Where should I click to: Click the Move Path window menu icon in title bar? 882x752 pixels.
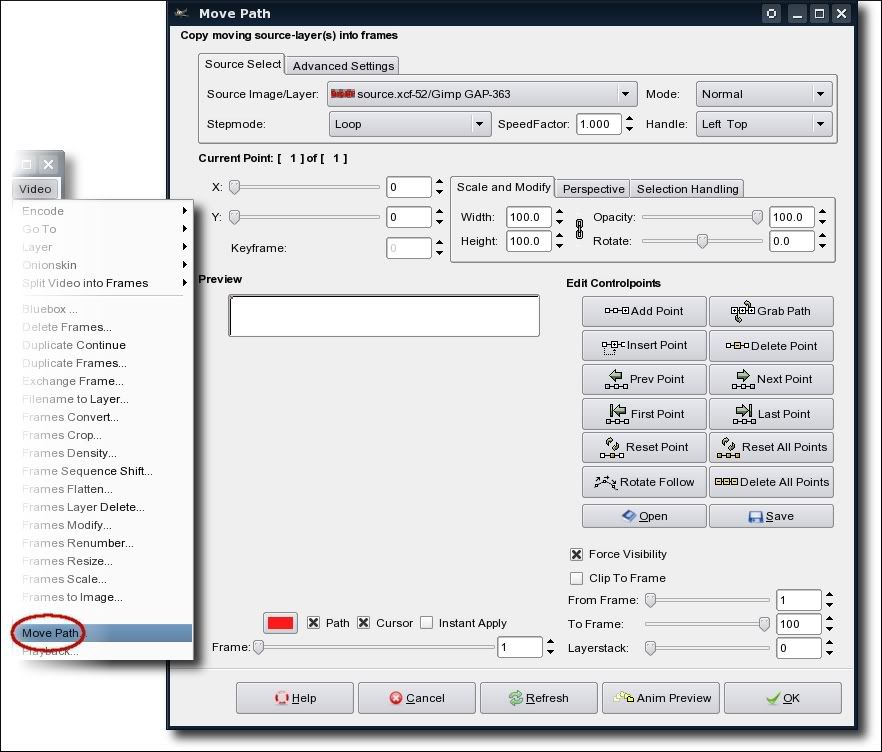(x=182, y=13)
